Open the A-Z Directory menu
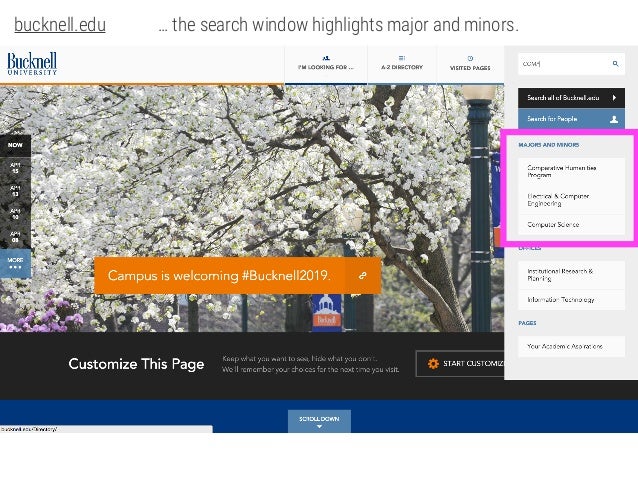The height and width of the screenshot is (479, 638). 402,64
